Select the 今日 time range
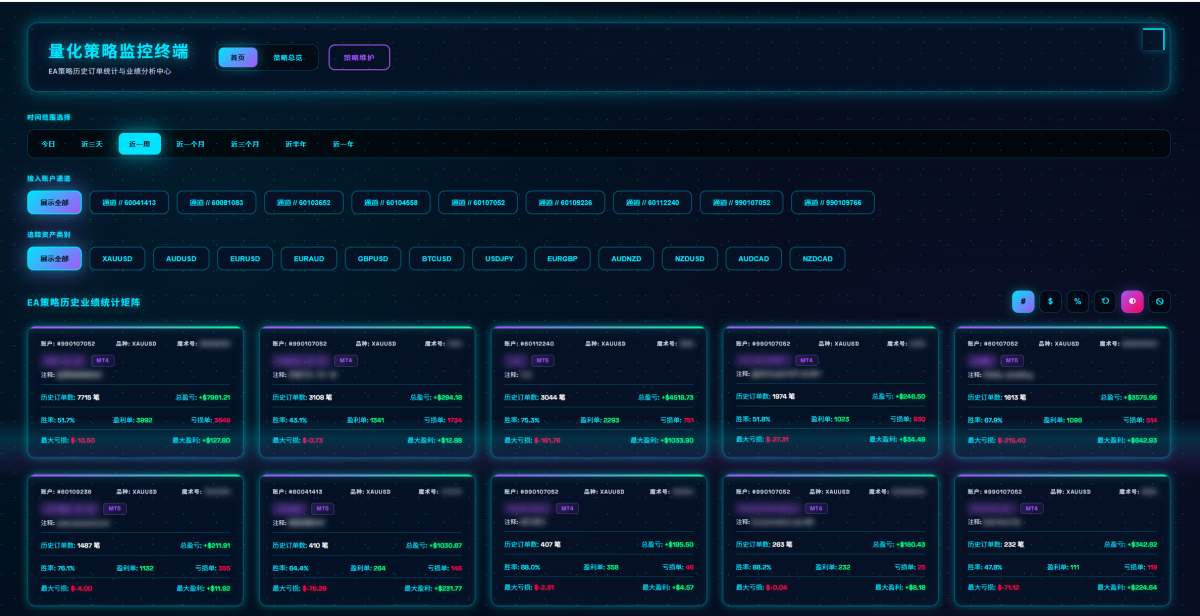 click(49, 144)
